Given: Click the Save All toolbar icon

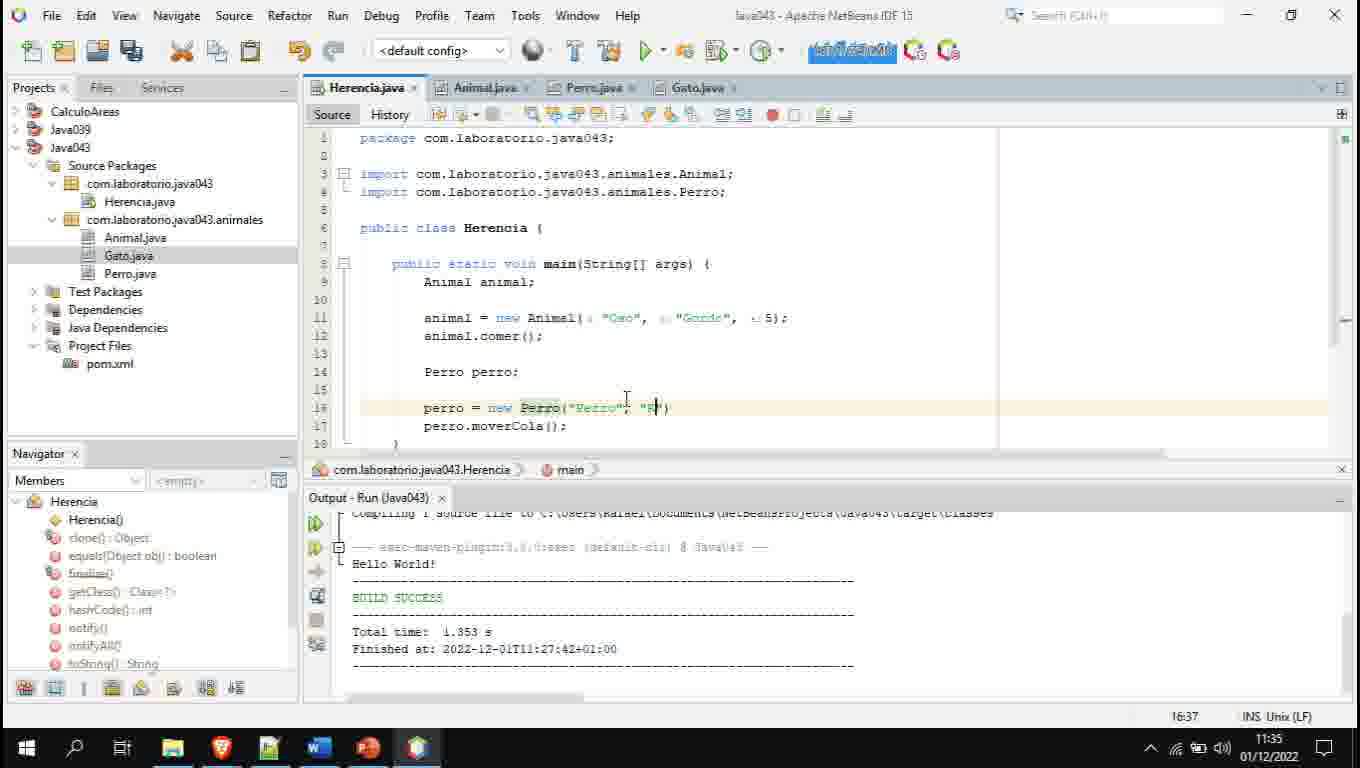Looking at the screenshot, I should click(131, 51).
